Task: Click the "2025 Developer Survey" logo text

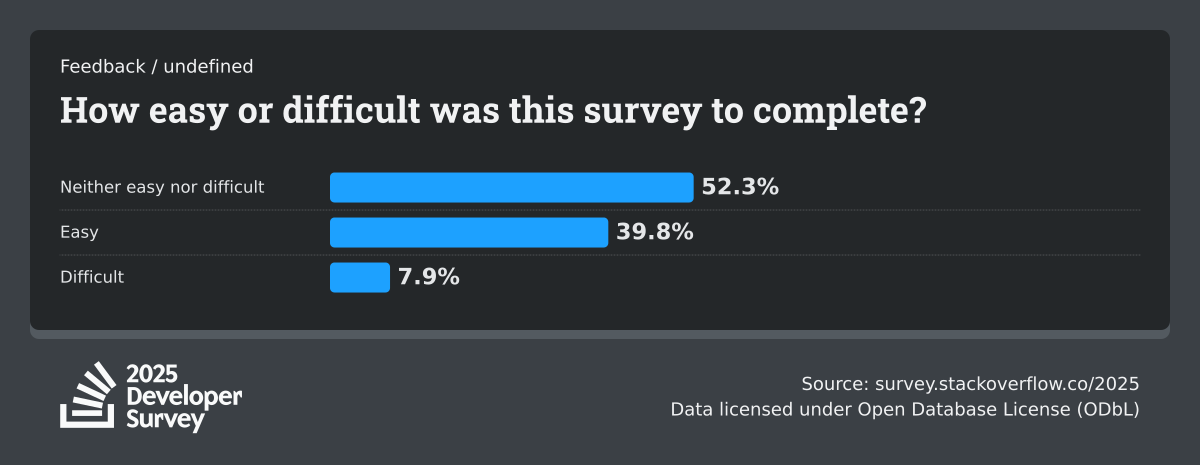Action: (x=184, y=397)
